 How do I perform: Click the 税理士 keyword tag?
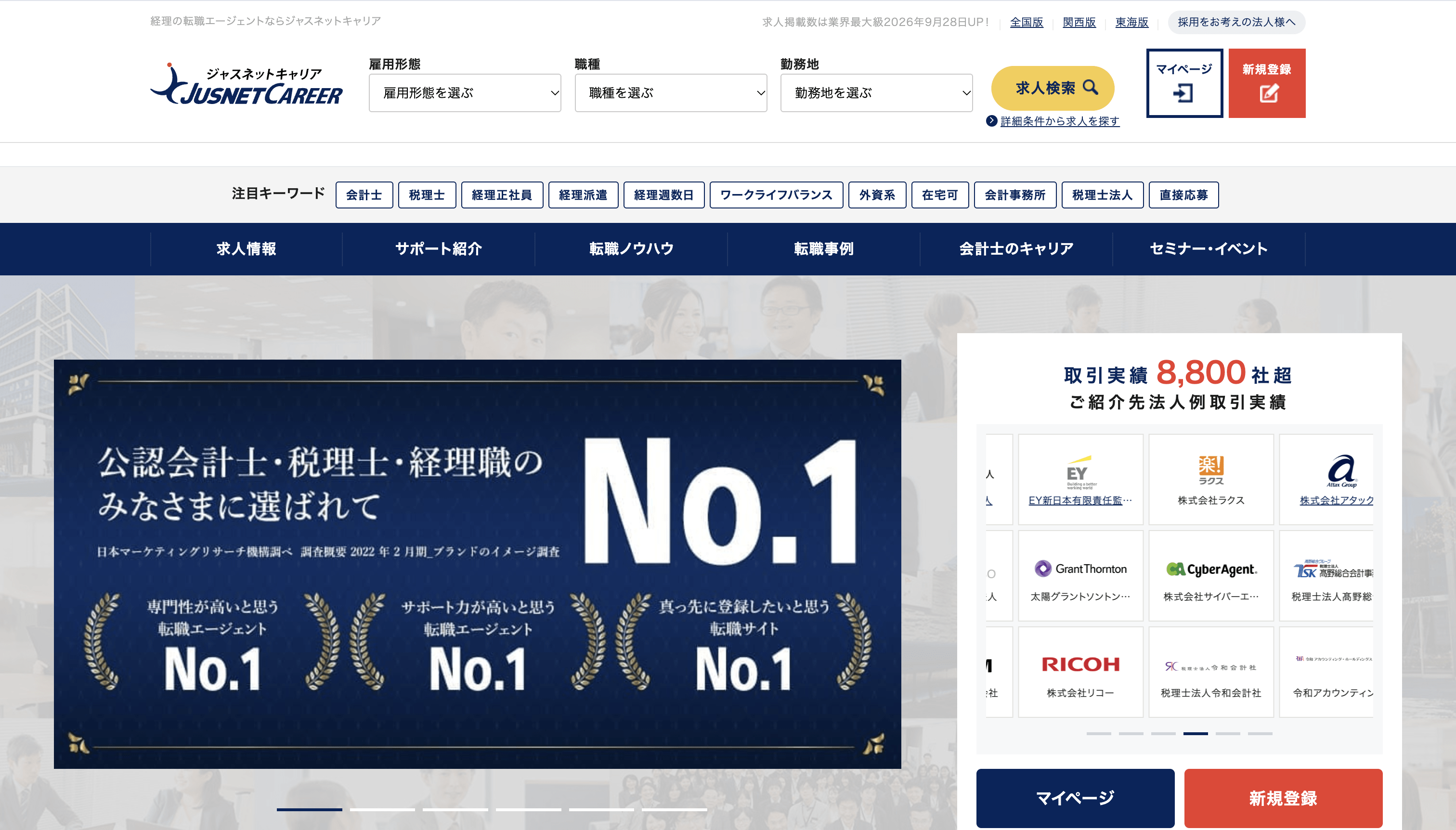pos(427,195)
